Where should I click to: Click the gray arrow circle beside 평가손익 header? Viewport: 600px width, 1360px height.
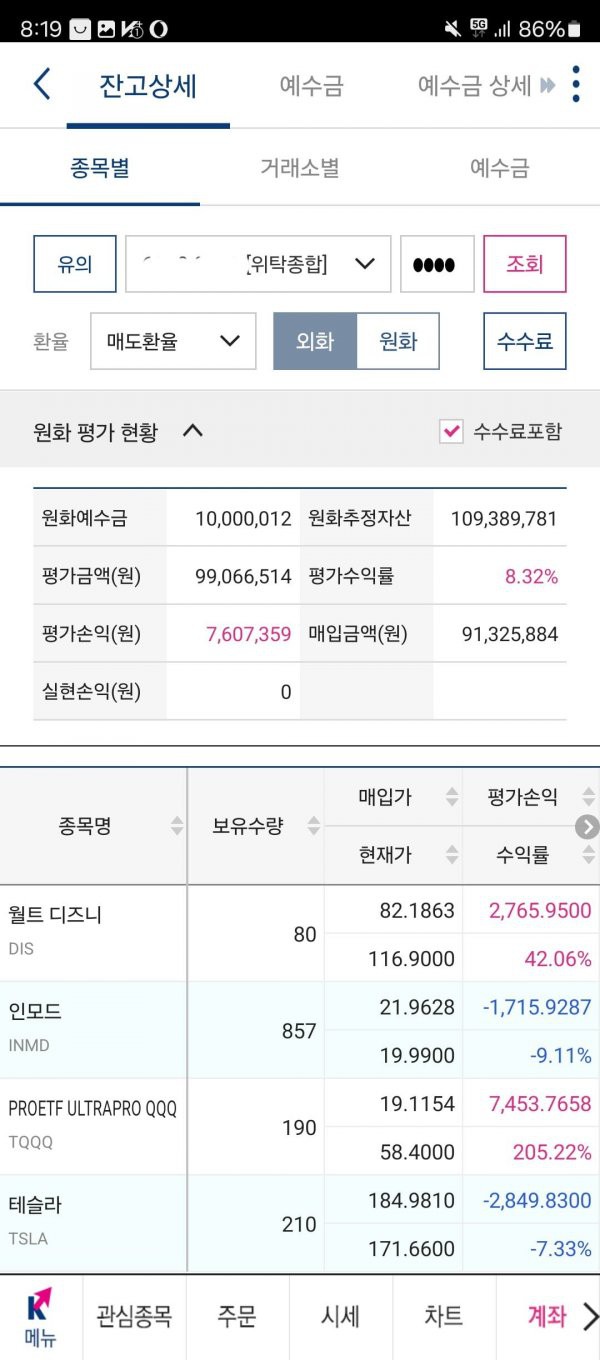coord(587,826)
